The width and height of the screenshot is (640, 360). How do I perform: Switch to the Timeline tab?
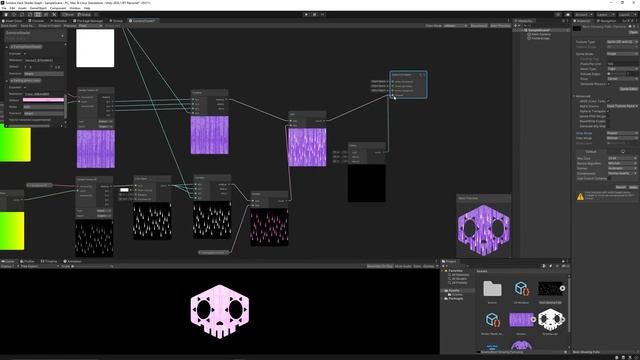coord(49,261)
